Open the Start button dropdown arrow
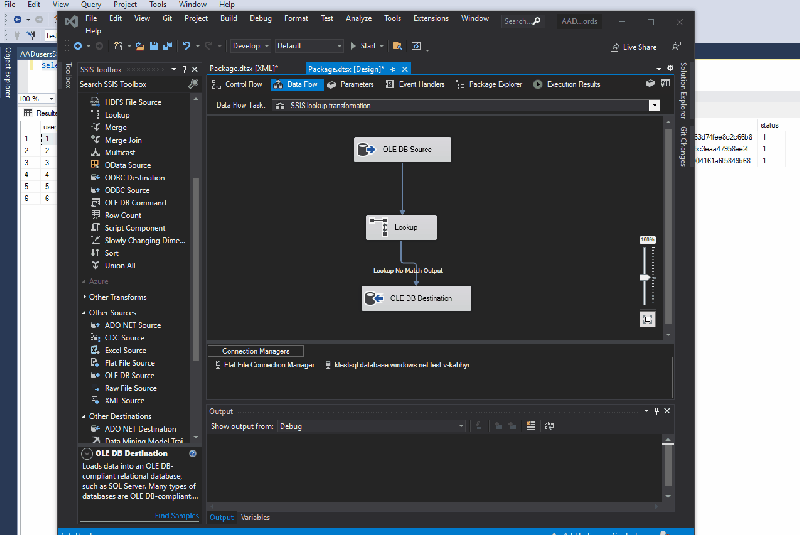Image resolution: width=800 pixels, height=535 pixels. click(x=381, y=46)
